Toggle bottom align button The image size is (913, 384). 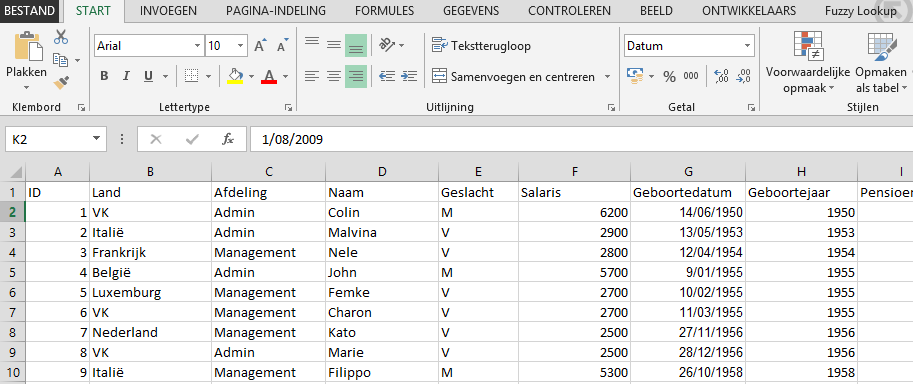pyautogui.click(x=356, y=45)
